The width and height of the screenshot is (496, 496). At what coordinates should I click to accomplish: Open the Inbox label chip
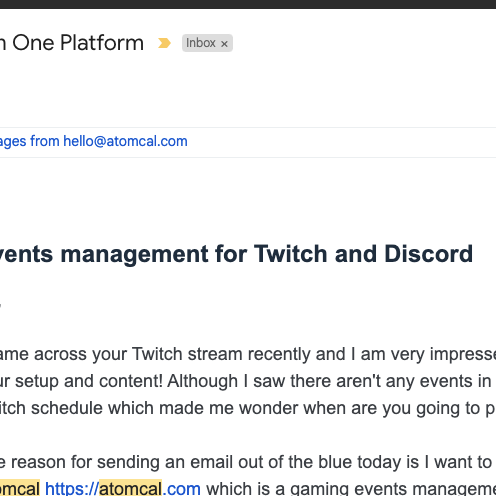click(x=201, y=43)
